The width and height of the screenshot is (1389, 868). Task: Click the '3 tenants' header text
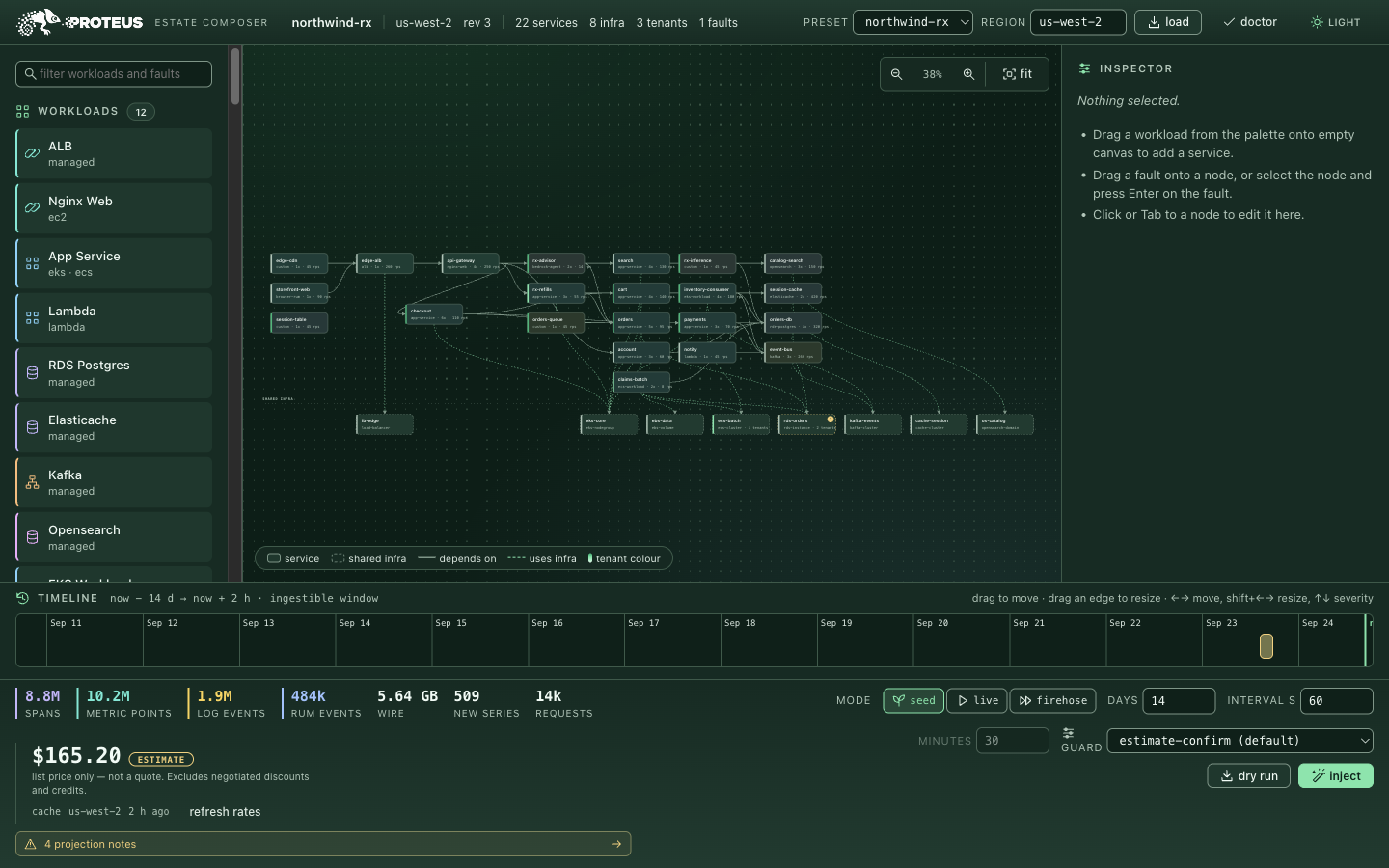coord(662,22)
